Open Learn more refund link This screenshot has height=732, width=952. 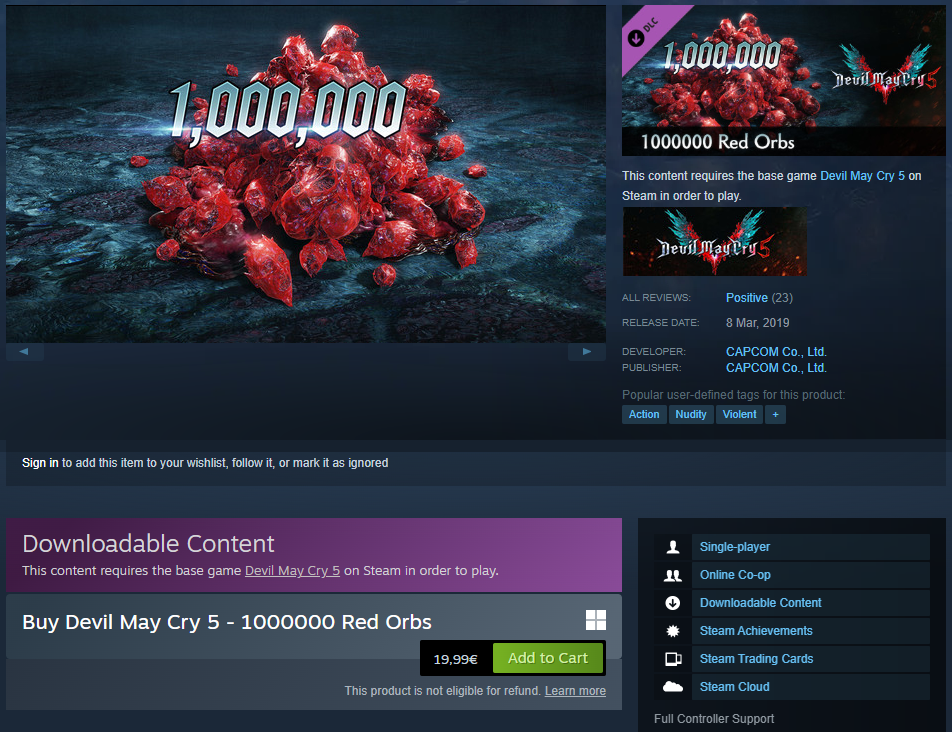(x=575, y=691)
